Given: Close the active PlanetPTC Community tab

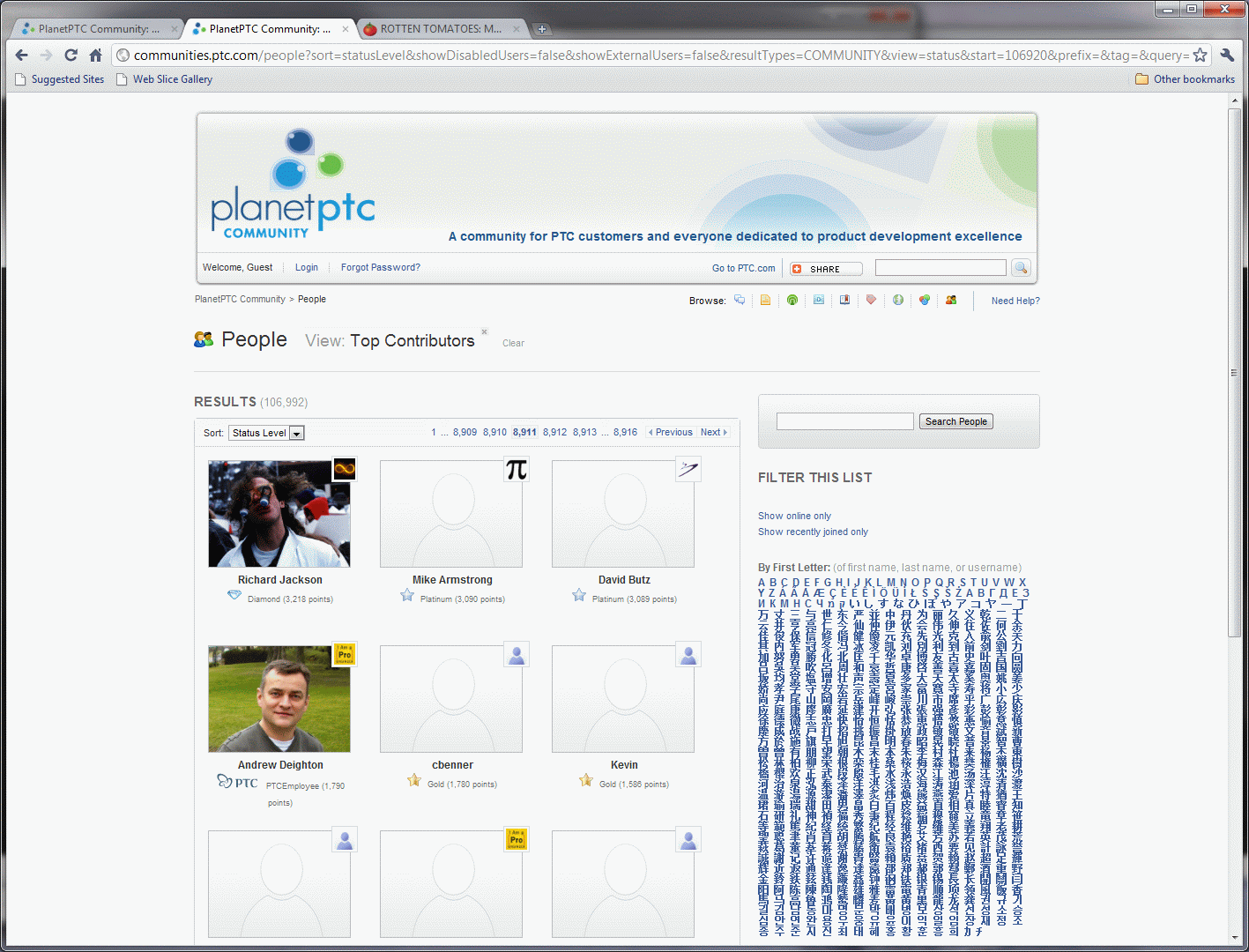Looking at the screenshot, I should tap(346, 29).
